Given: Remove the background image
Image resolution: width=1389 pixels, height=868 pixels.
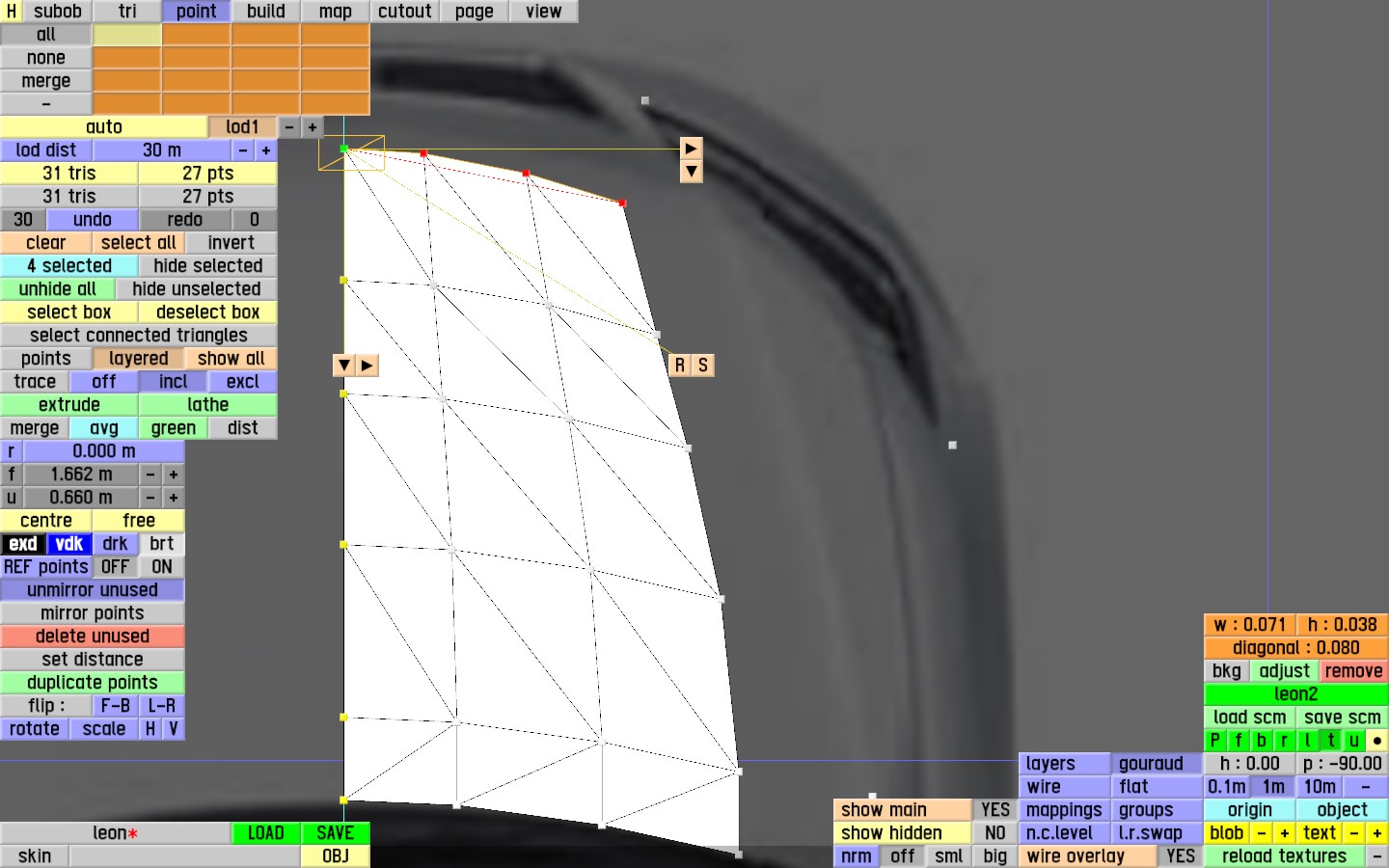Looking at the screenshot, I should pyautogui.click(x=1354, y=671).
